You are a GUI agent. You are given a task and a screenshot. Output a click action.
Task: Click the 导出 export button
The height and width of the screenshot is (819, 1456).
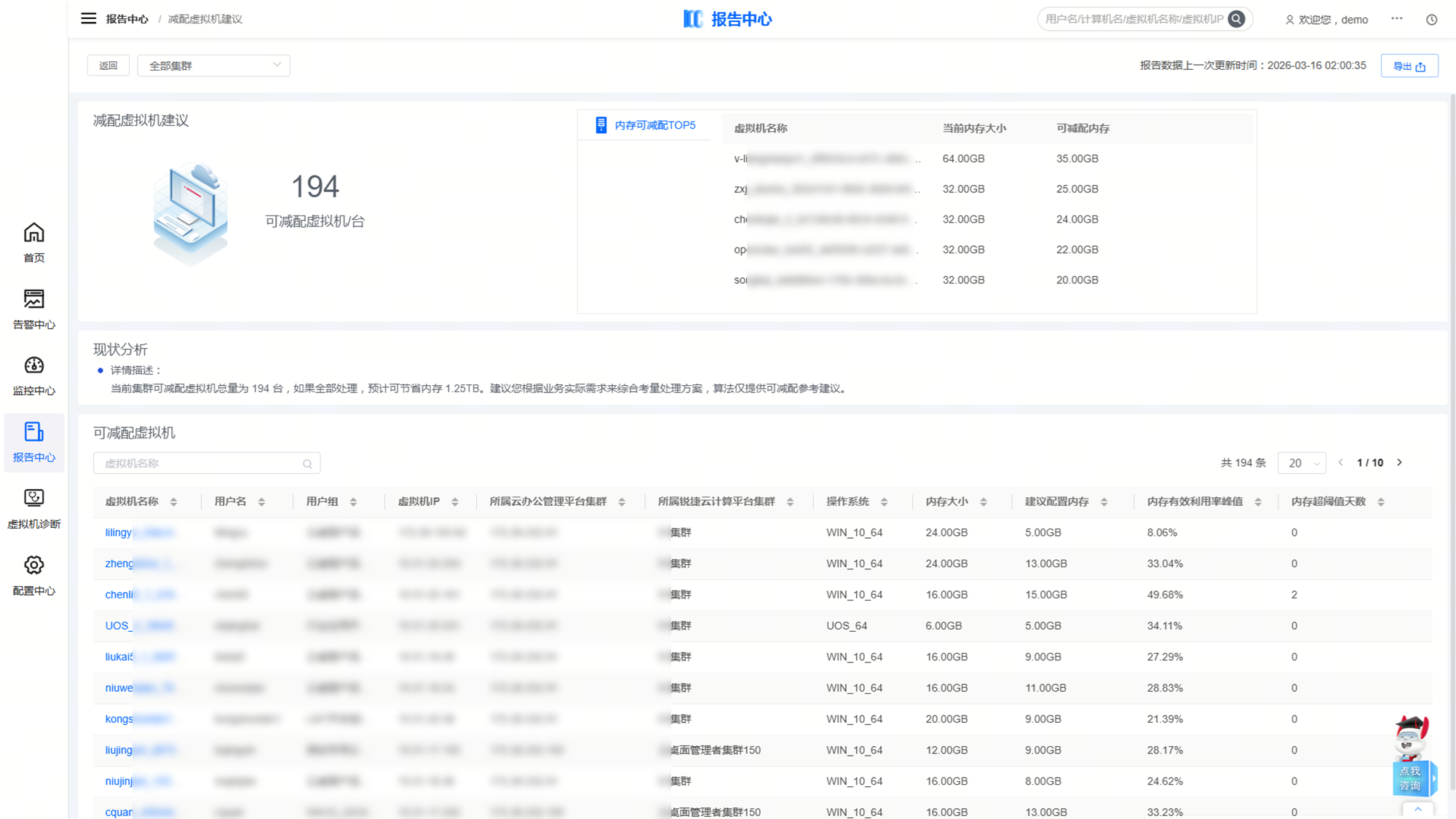click(x=1409, y=66)
